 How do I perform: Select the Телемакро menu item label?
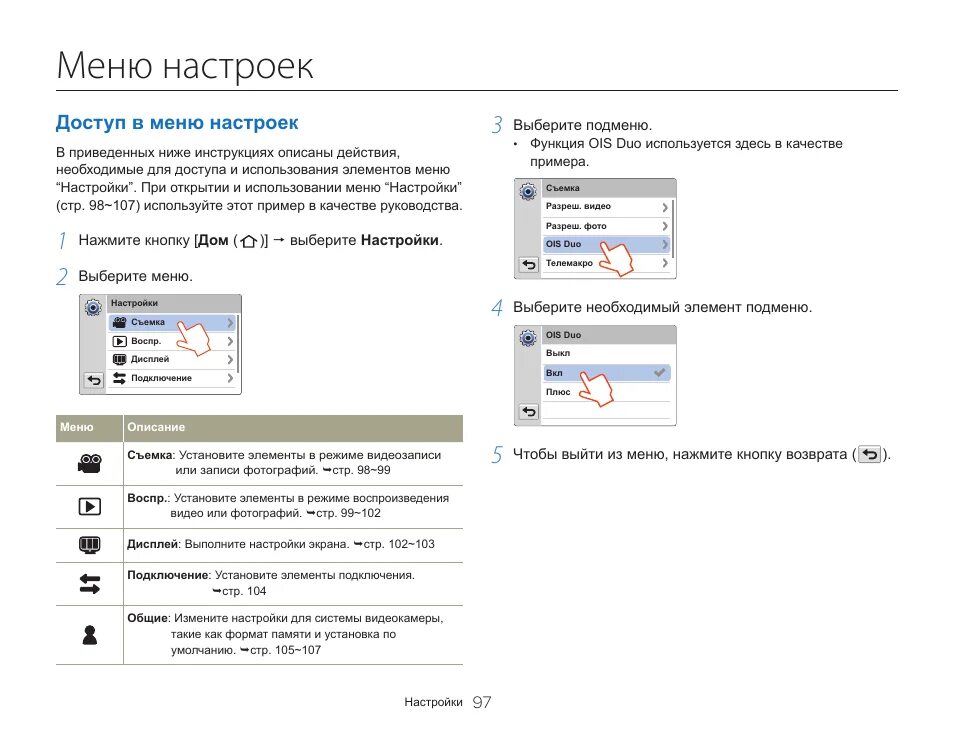point(569,263)
